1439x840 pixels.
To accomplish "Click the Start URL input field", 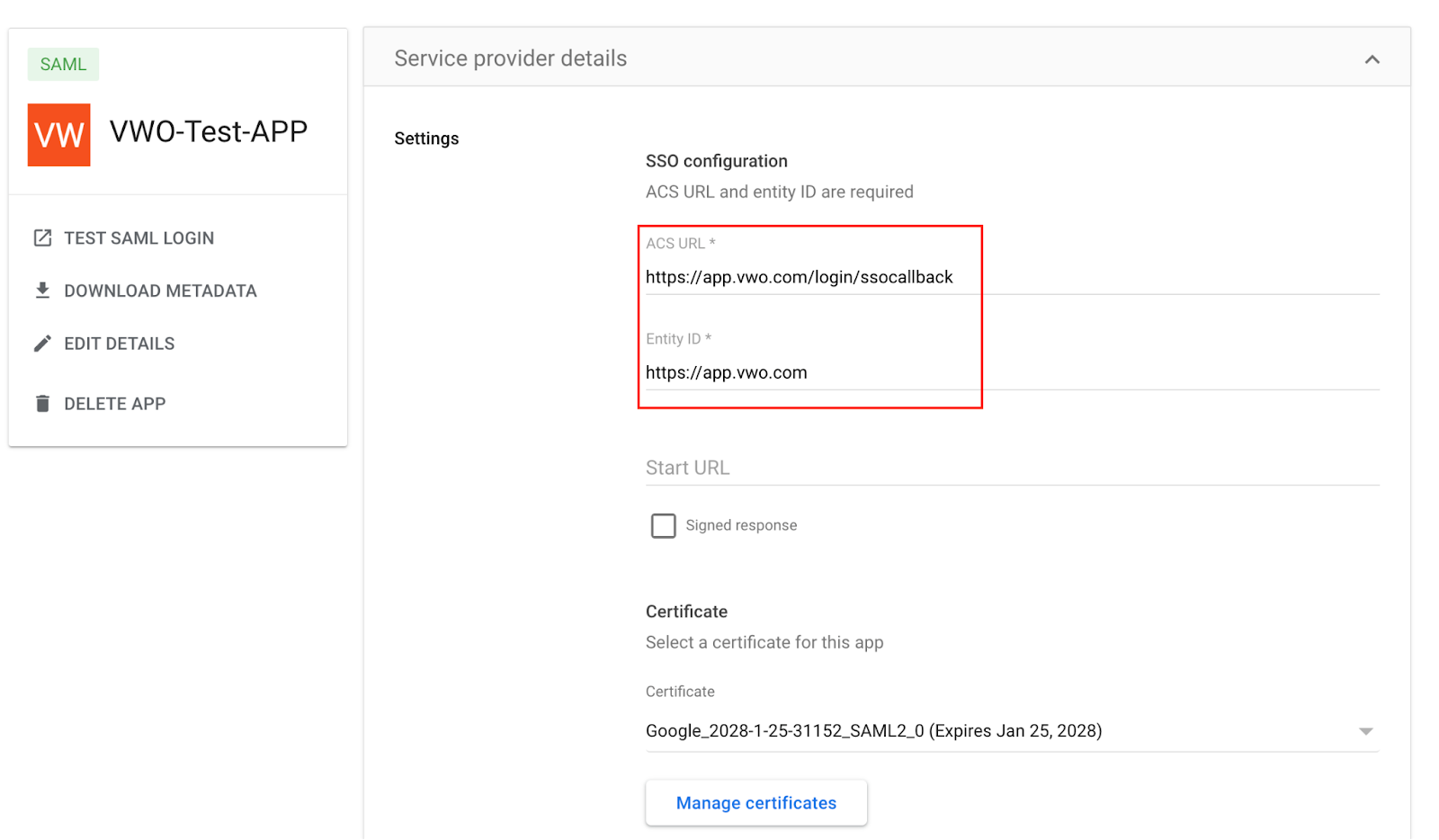I will [x=1012, y=468].
